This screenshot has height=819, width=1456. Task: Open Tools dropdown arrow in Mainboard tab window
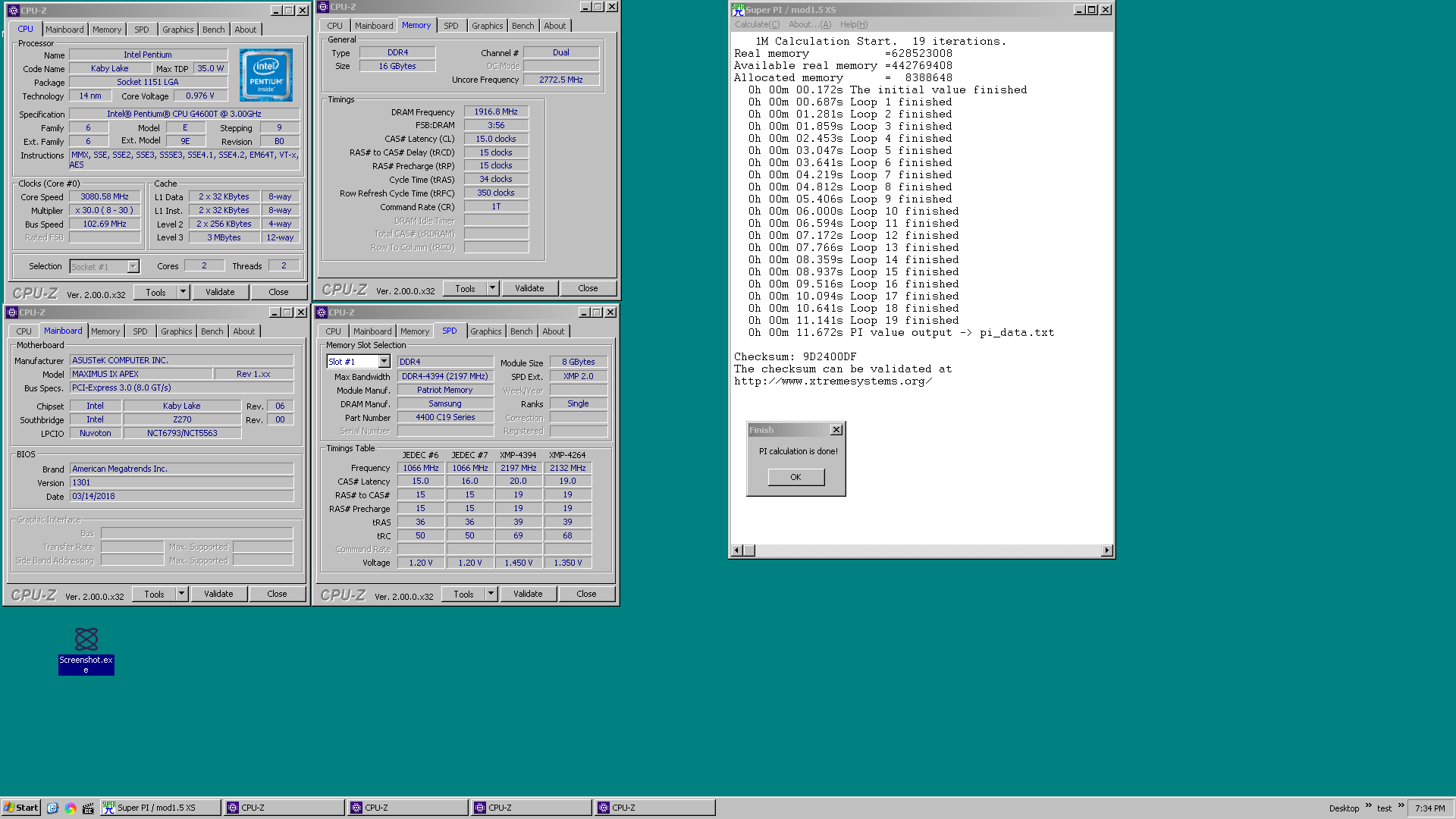coord(181,594)
